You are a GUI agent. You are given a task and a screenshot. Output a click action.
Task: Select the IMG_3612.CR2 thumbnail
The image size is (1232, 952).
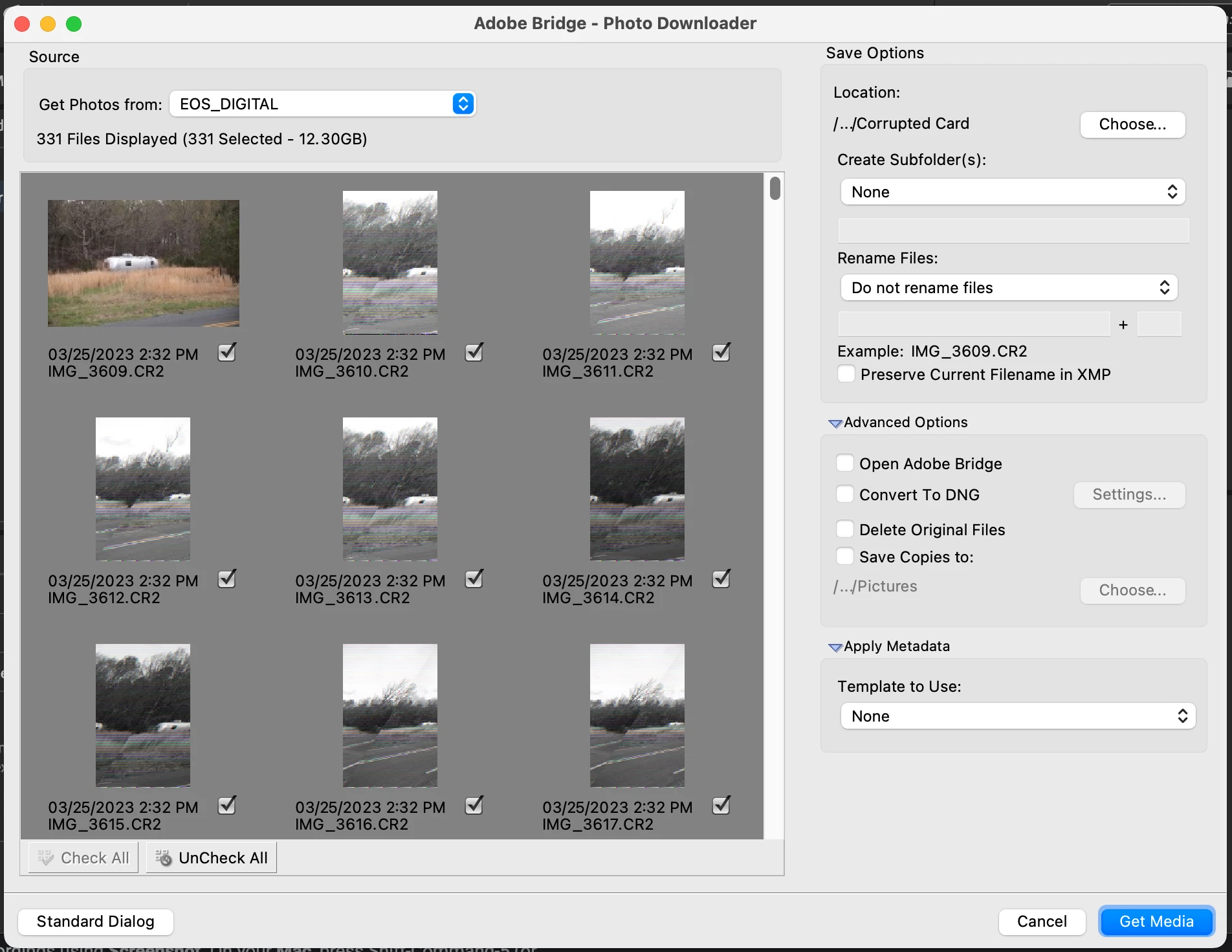point(143,489)
